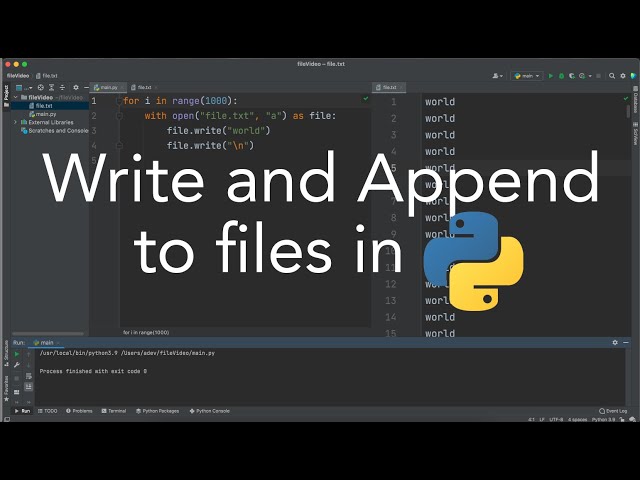Collapse the fileVideo project folder
The image size is (640, 480).
tap(16, 98)
